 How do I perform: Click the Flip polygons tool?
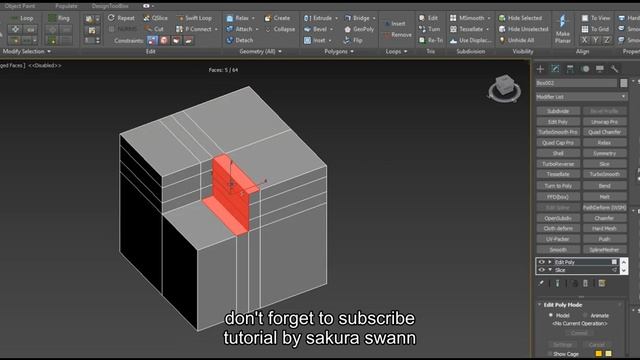click(353, 40)
